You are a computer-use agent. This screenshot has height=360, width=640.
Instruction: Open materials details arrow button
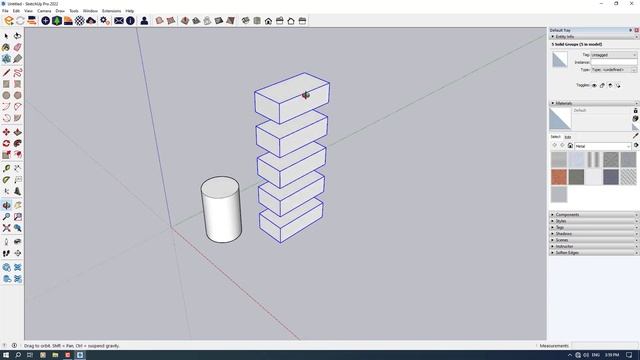[x=636, y=146]
